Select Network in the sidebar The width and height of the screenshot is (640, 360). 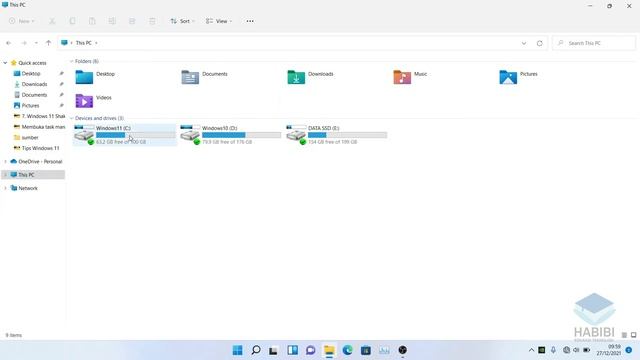click(24, 188)
